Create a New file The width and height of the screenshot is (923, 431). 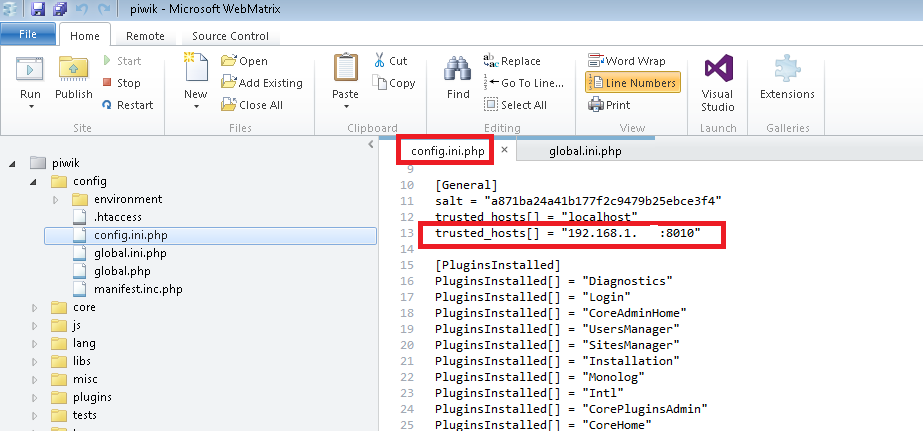coord(196,69)
